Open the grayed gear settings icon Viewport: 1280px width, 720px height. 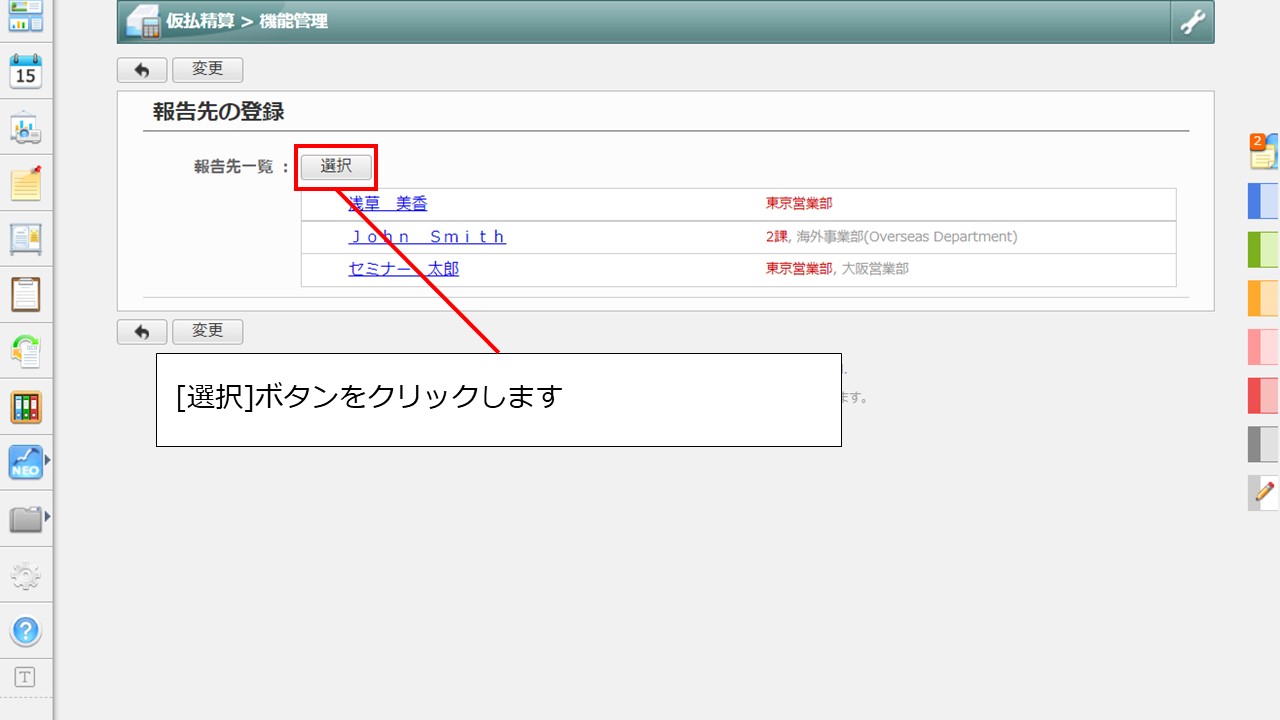pos(25,575)
